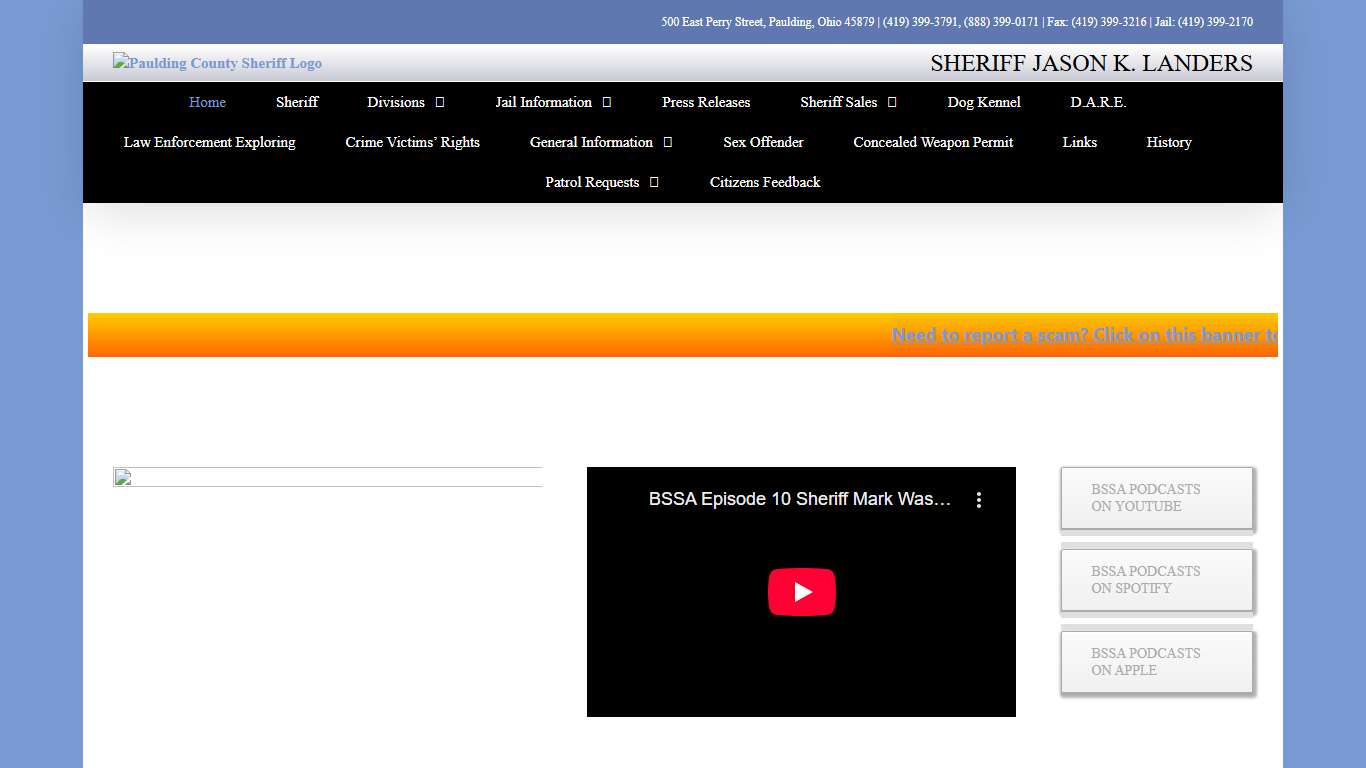The image size is (1366, 768).
Task: Select the Dog Kennel menu item
Action: (x=984, y=102)
